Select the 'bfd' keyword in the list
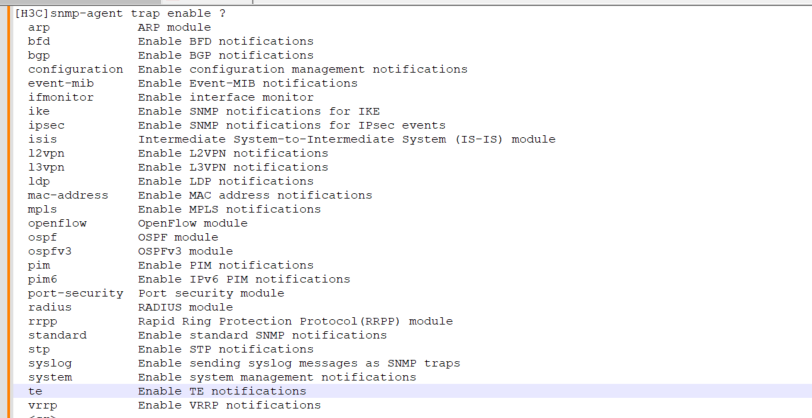Screen dimensions: 812x418 (x=39, y=41)
